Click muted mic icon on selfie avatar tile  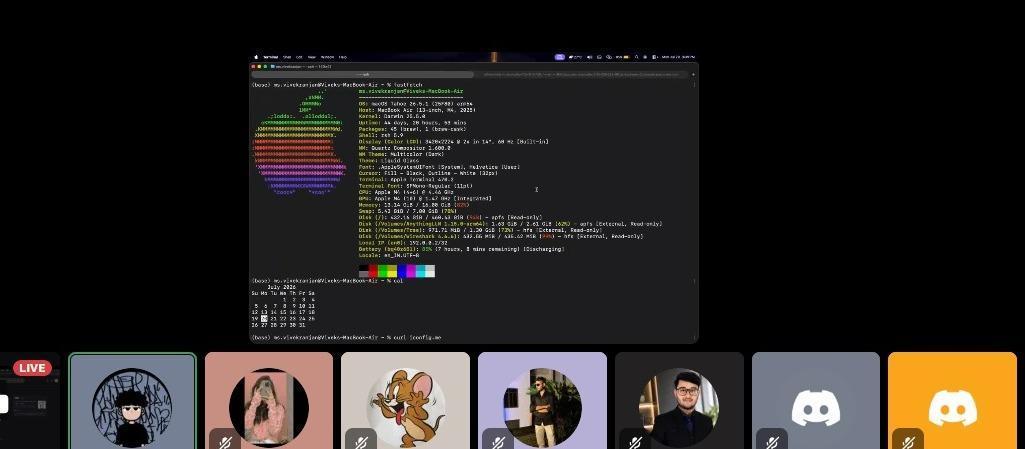(x=225, y=441)
